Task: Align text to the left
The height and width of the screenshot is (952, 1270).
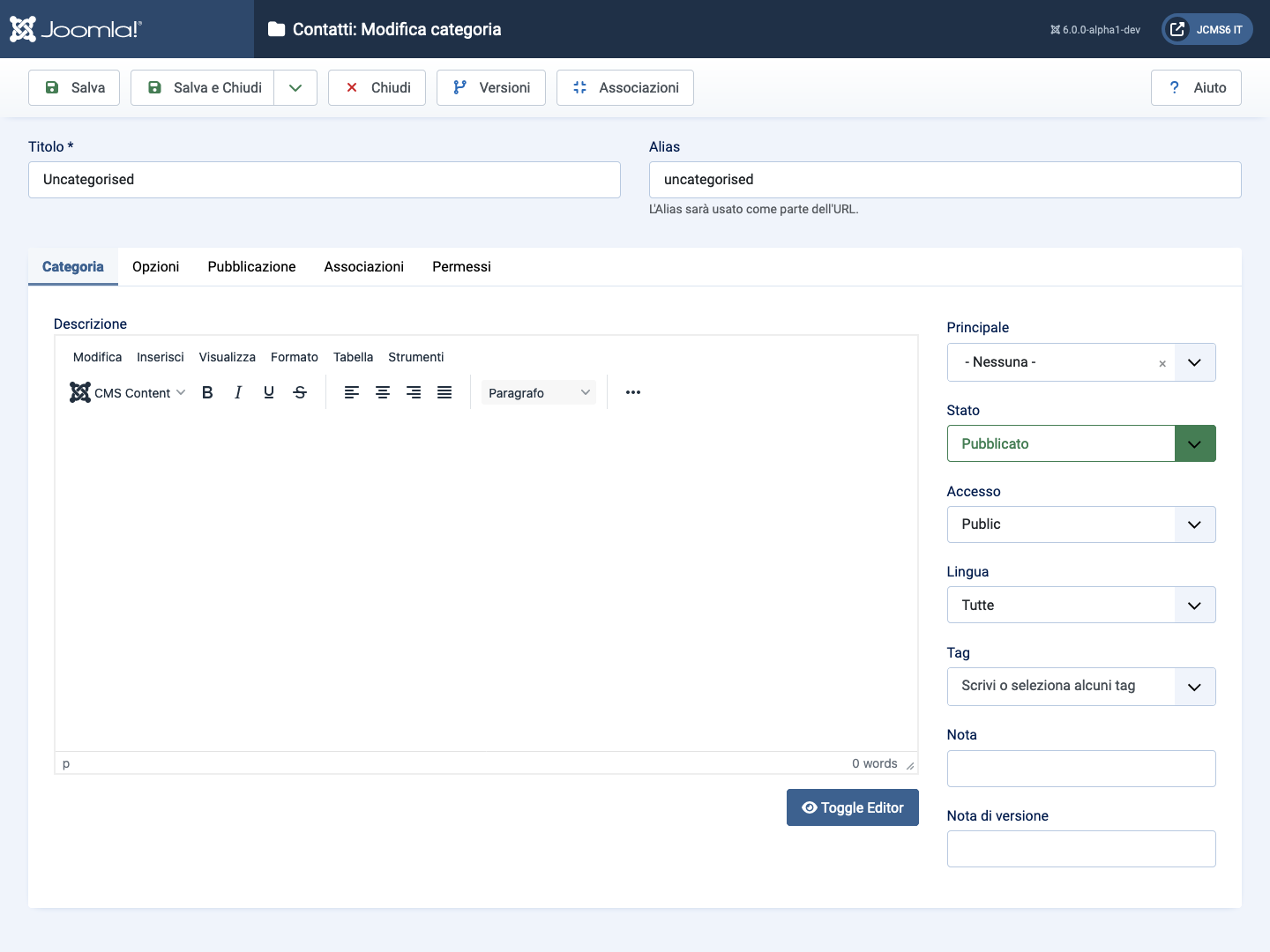Action: pyautogui.click(x=352, y=393)
